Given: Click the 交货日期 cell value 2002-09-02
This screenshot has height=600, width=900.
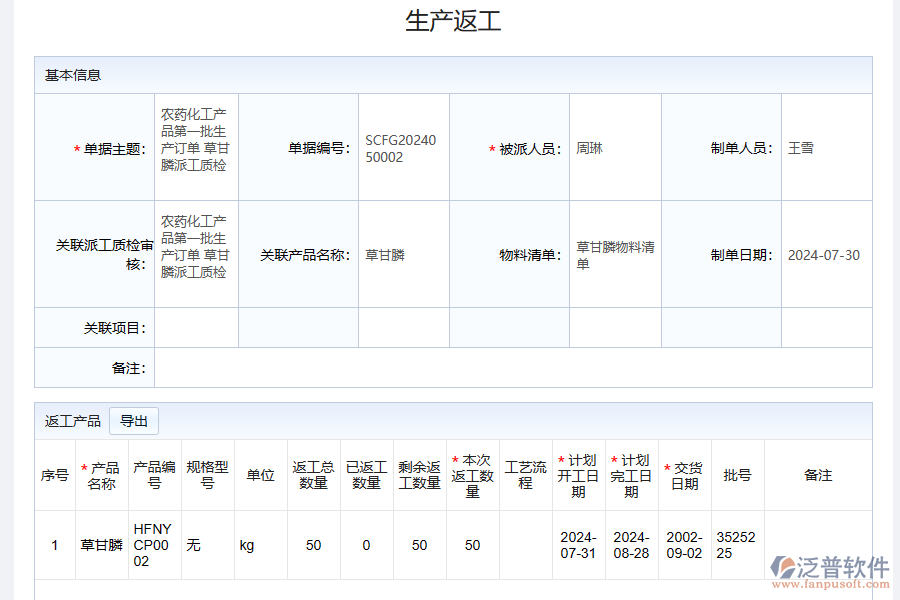Looking at the screenshot, I should pyautogui.click(x=684, y=545).
